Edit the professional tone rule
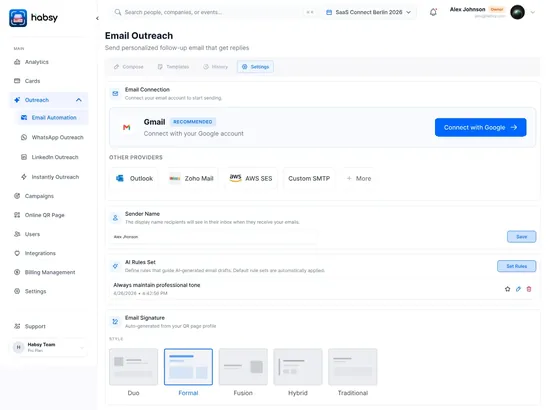This screenshot has height=410, width=548. [x=518, y=289]
